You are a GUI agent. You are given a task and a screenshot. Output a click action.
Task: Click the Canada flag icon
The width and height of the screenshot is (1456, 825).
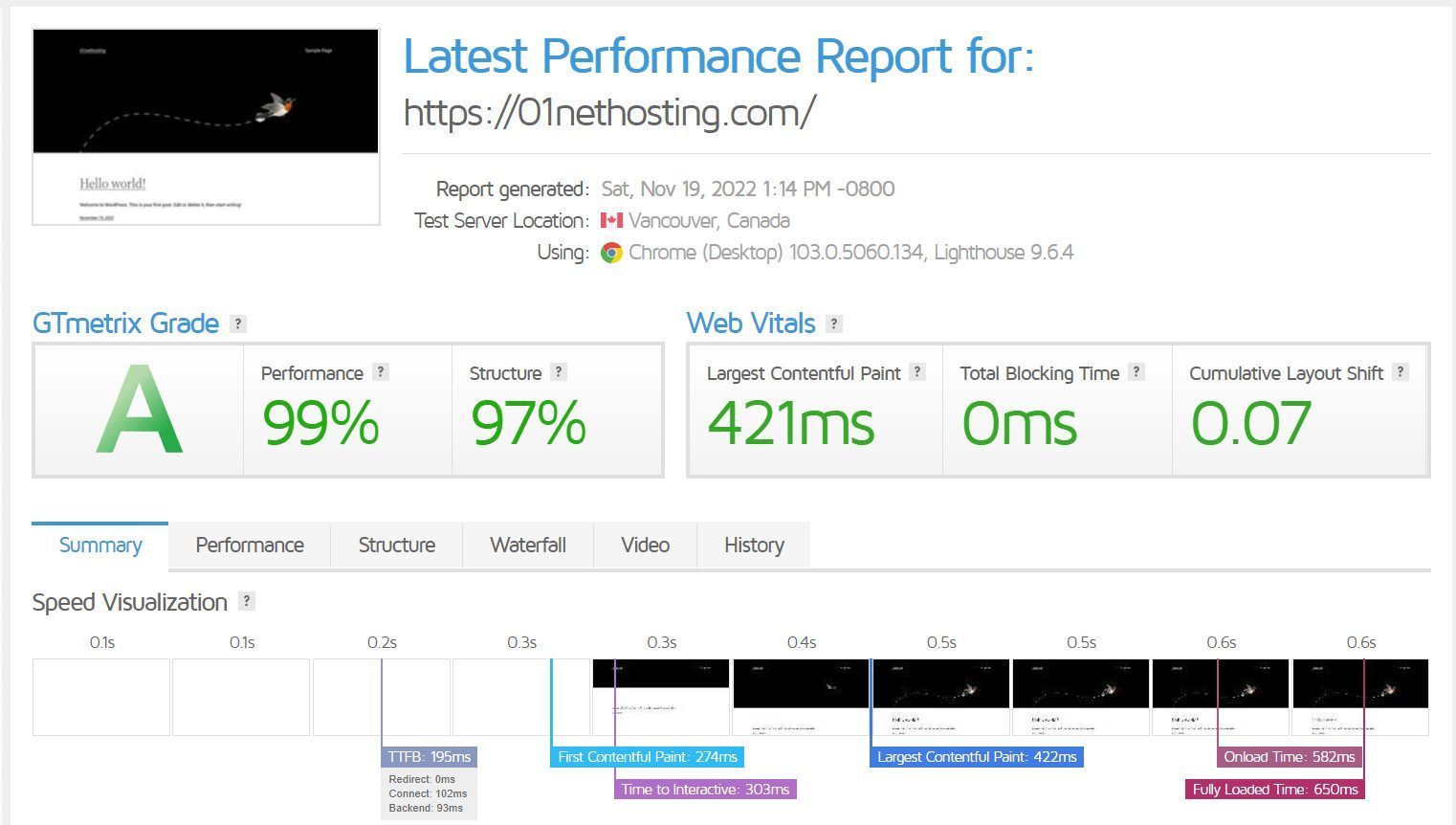[611, 220]
